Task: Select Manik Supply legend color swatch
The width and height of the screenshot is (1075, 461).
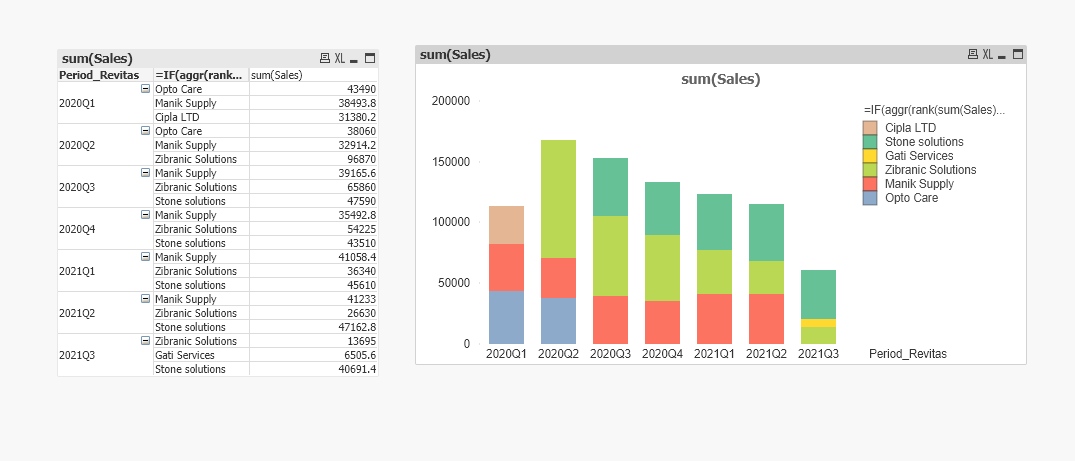Action: pyautogui.click(x=870, y=184)
